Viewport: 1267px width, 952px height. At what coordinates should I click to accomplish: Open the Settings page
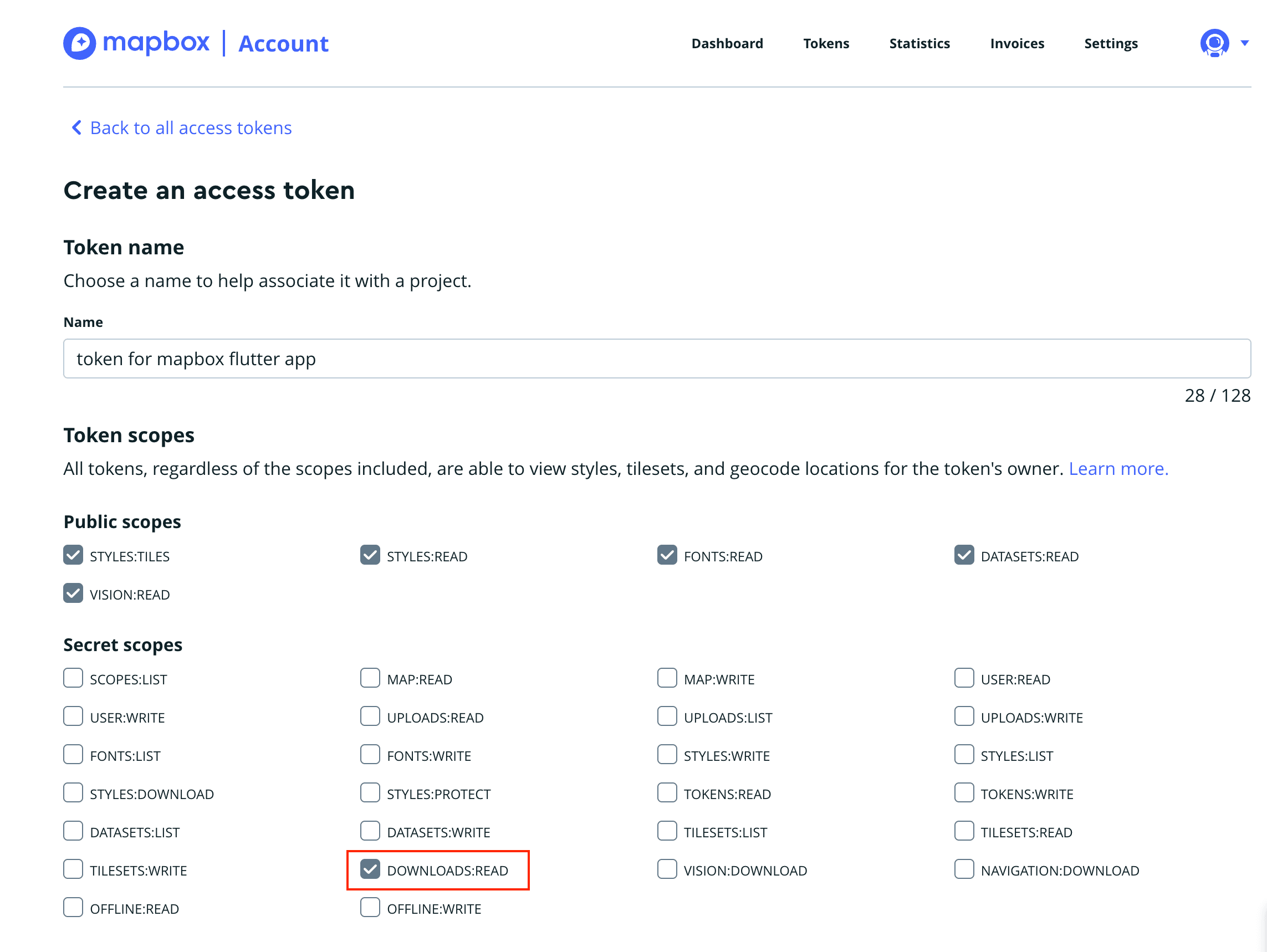(x=1111, y=44)
